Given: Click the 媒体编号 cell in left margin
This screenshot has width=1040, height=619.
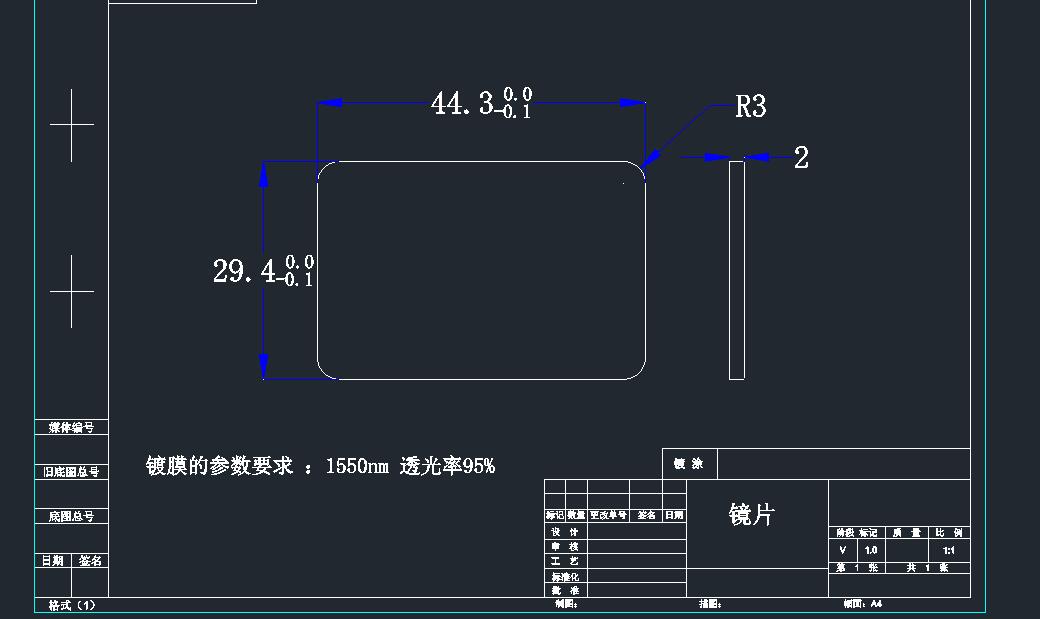Looking at the screenshot, I should (x=71, y=428).
